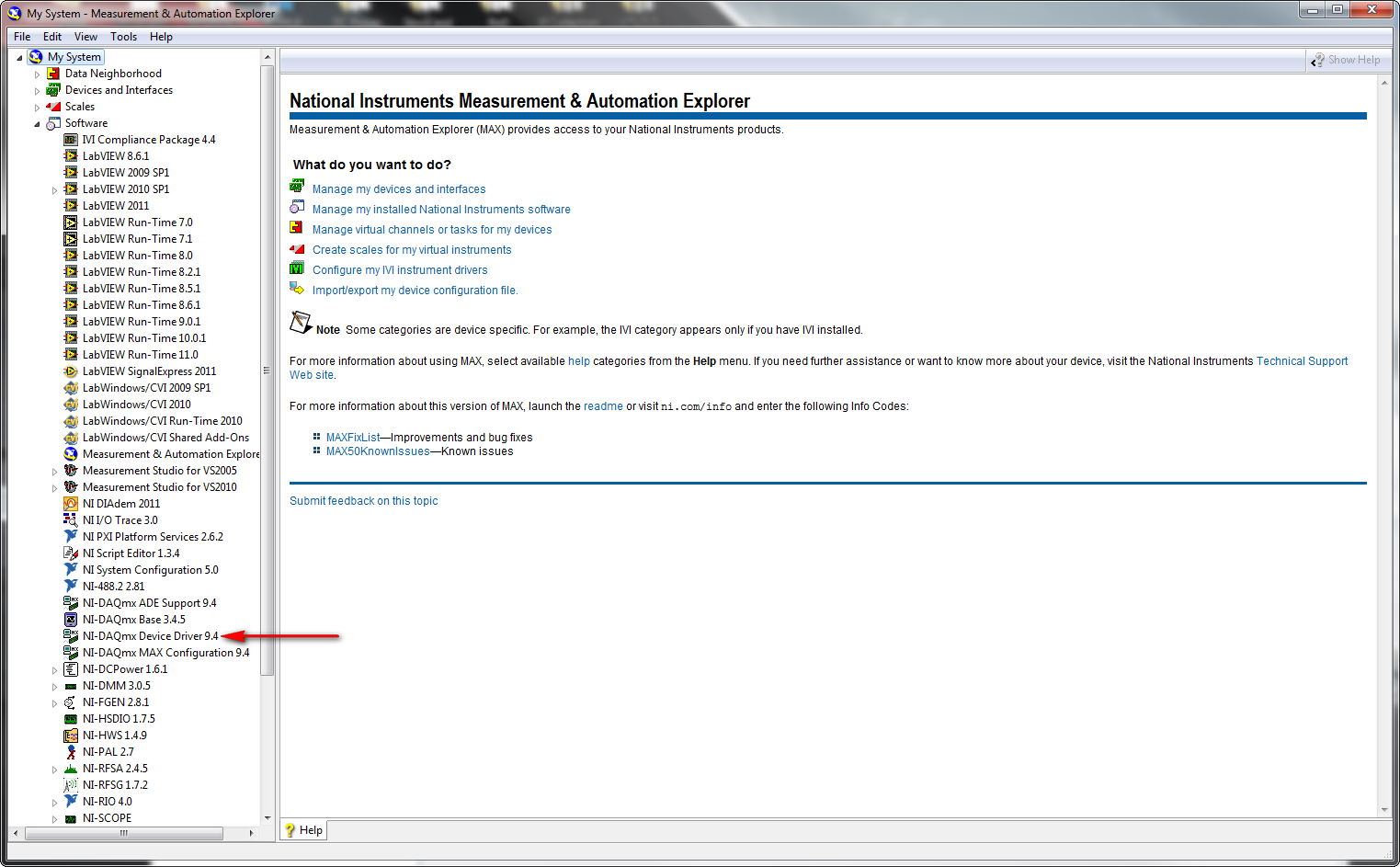Open the View menu
Screen dimensions: 1400x867
(85, 37)
